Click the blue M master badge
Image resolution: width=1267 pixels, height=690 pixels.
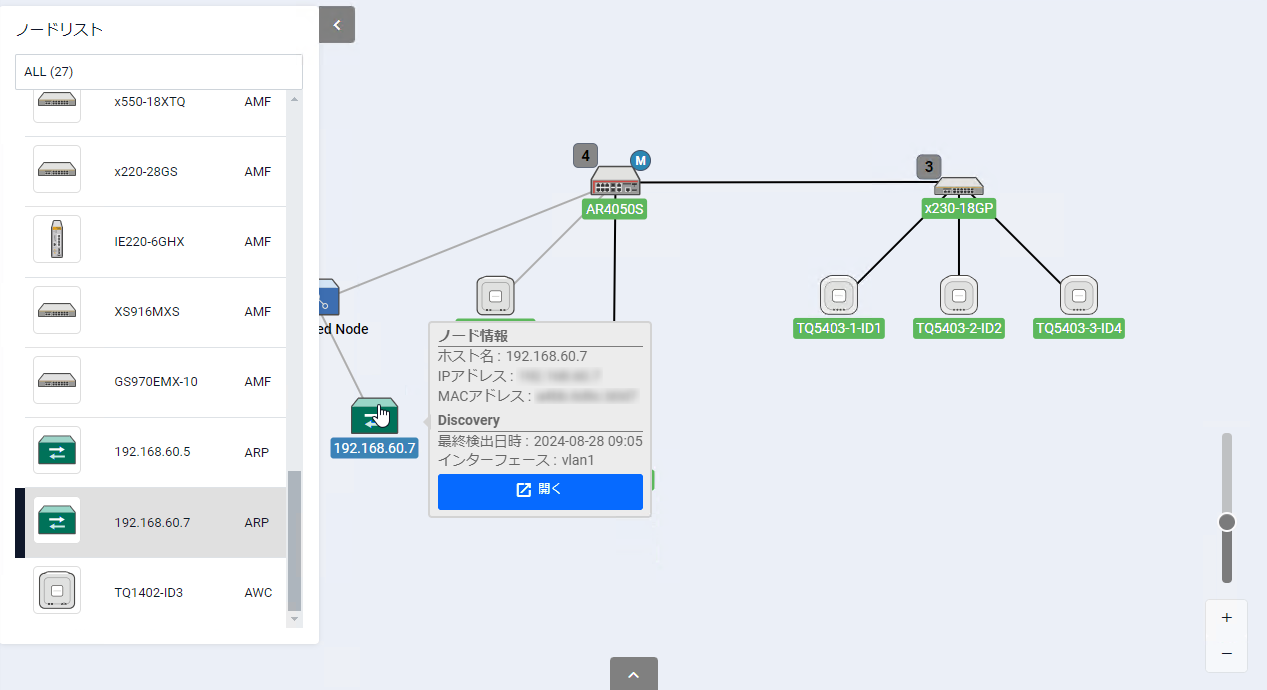[x=640, y=160]
